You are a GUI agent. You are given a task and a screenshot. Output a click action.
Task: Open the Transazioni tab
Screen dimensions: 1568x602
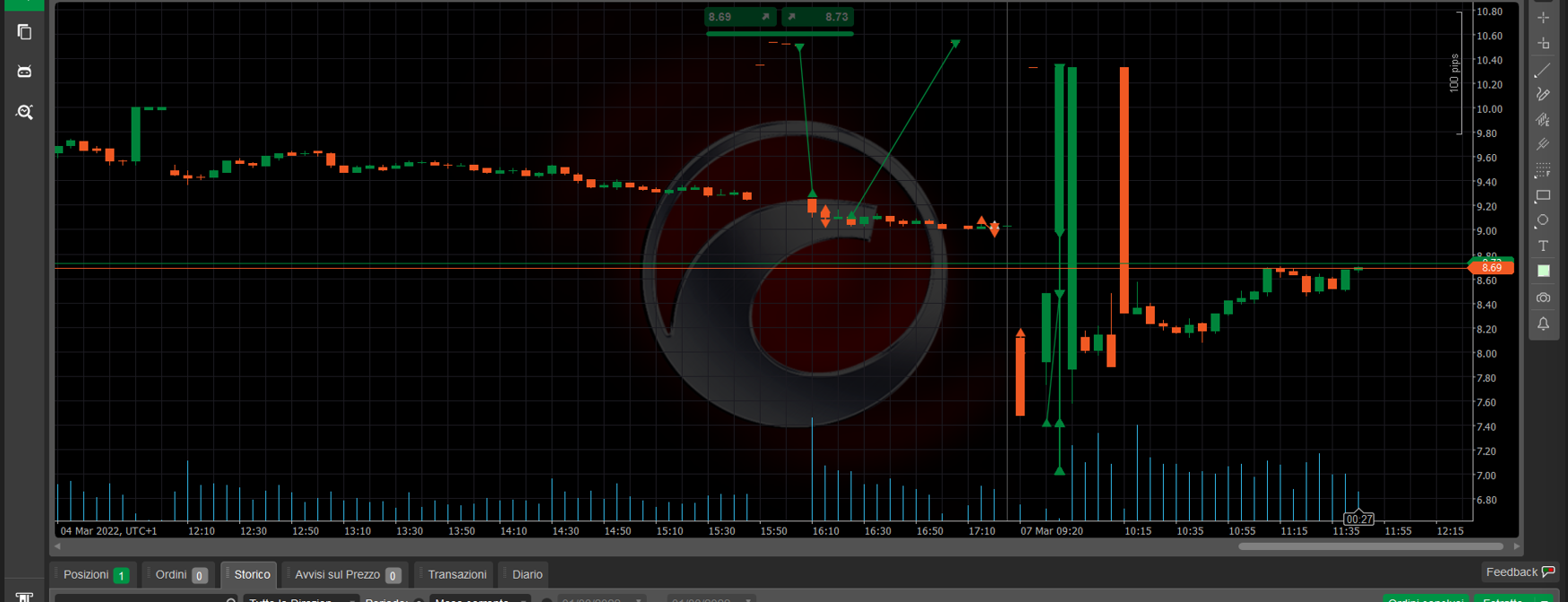coord(455,574)
